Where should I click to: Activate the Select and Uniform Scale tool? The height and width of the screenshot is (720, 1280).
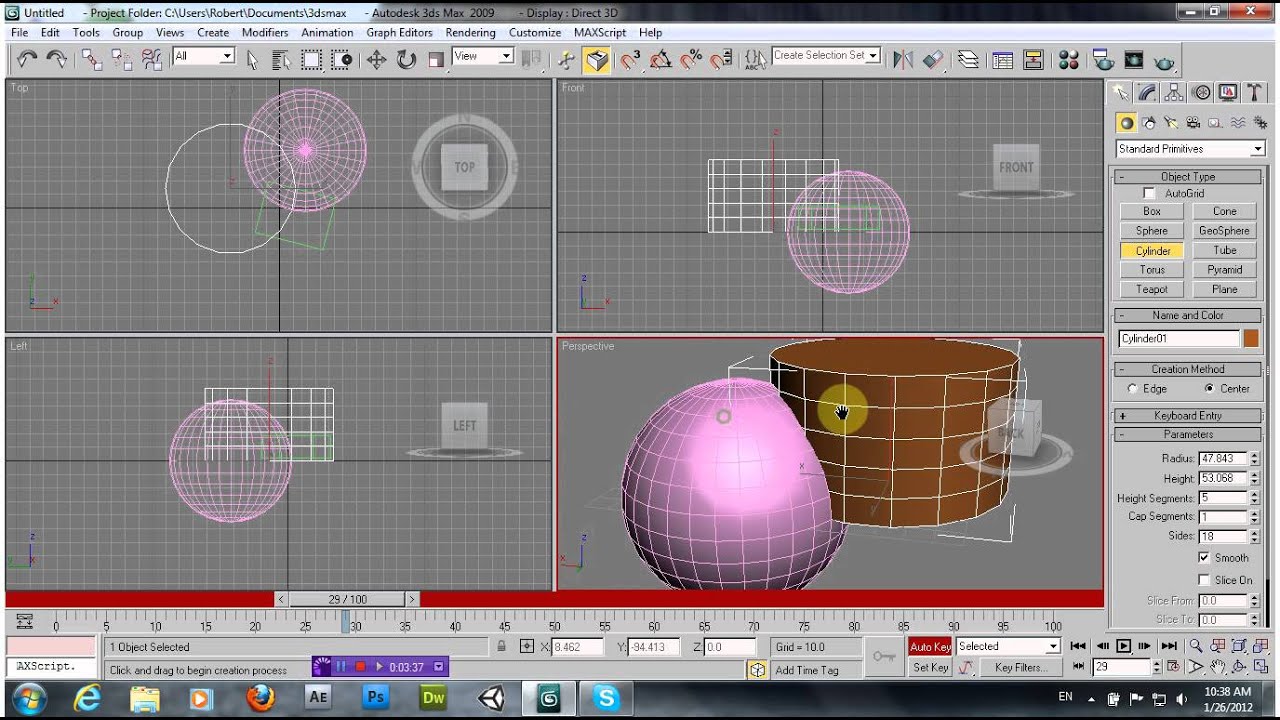pyautogui.click(x=436, y=59)
